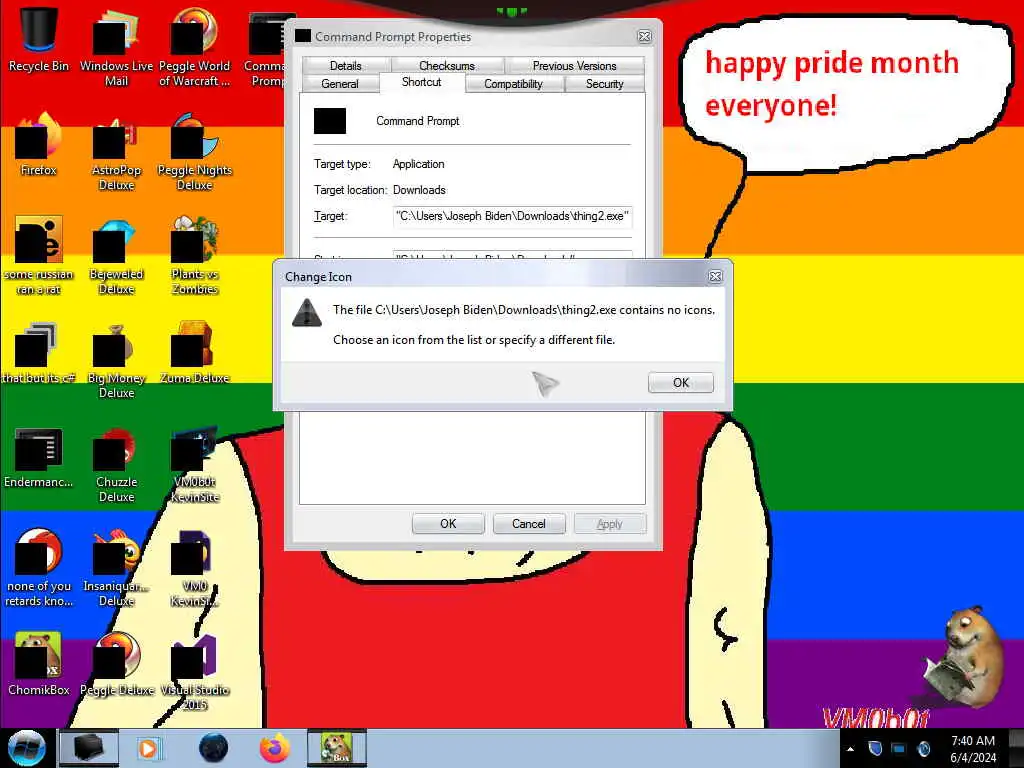Switch to the ChomikBox taskbar button
This screenshot has height=768, width=1024.
point(337,748)
